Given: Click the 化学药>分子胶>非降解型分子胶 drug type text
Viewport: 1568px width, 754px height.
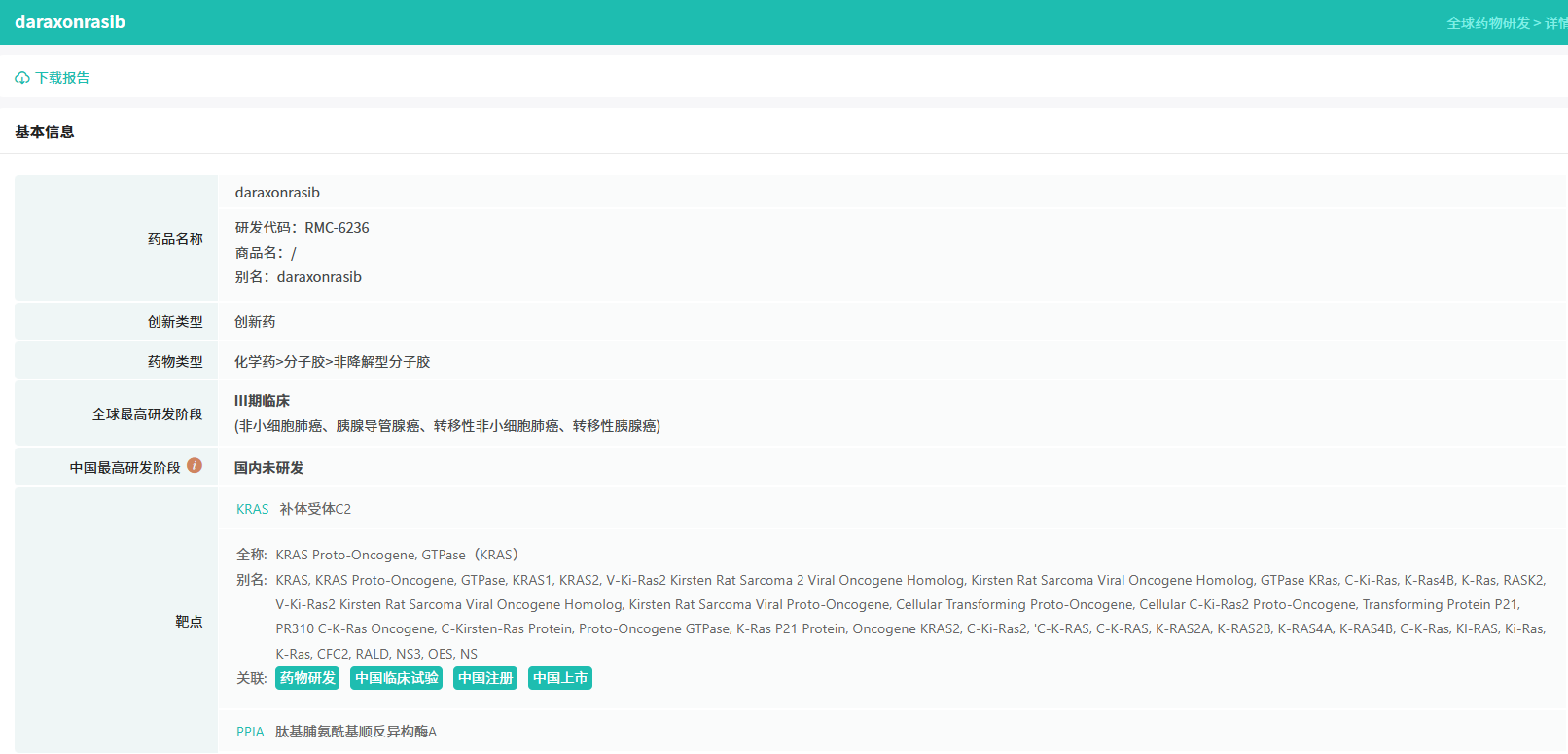Looking at the screenshot, I should coord(332,362).
